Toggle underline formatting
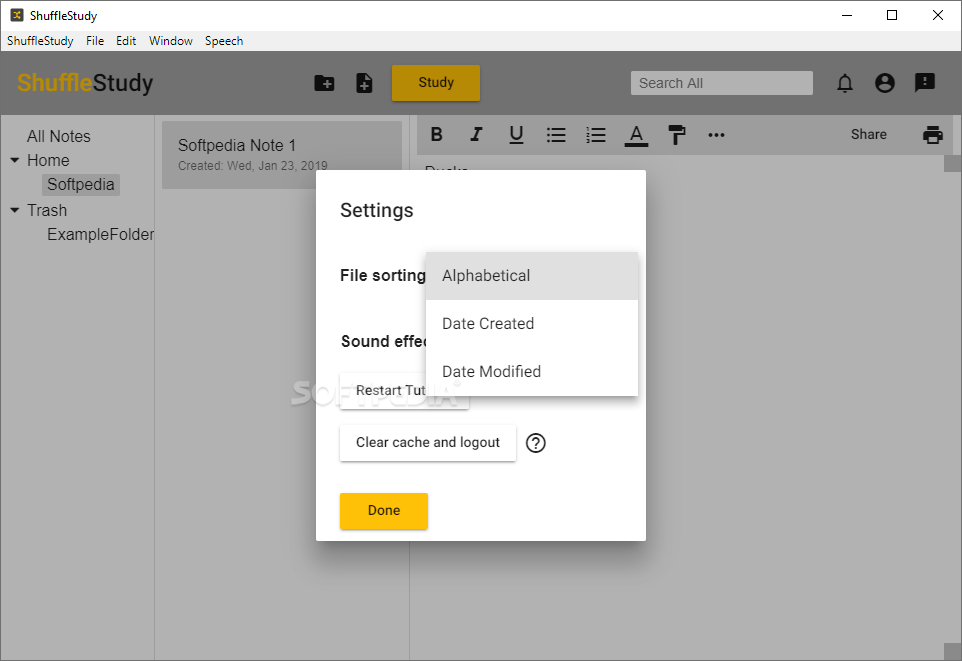The image size is (962, 661). click(x=517, y=134)
